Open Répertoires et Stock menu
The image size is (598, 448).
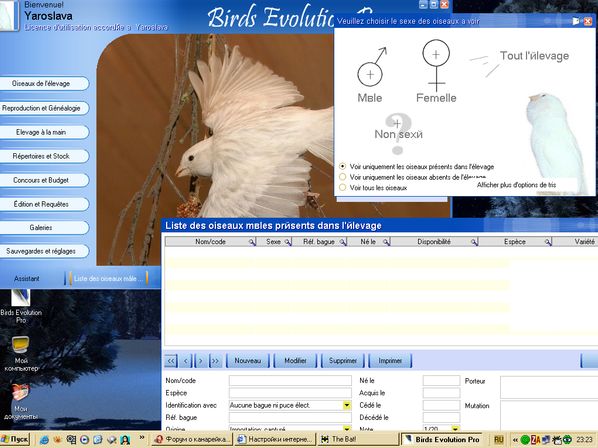pyautogui.click(x=45, y=156)
